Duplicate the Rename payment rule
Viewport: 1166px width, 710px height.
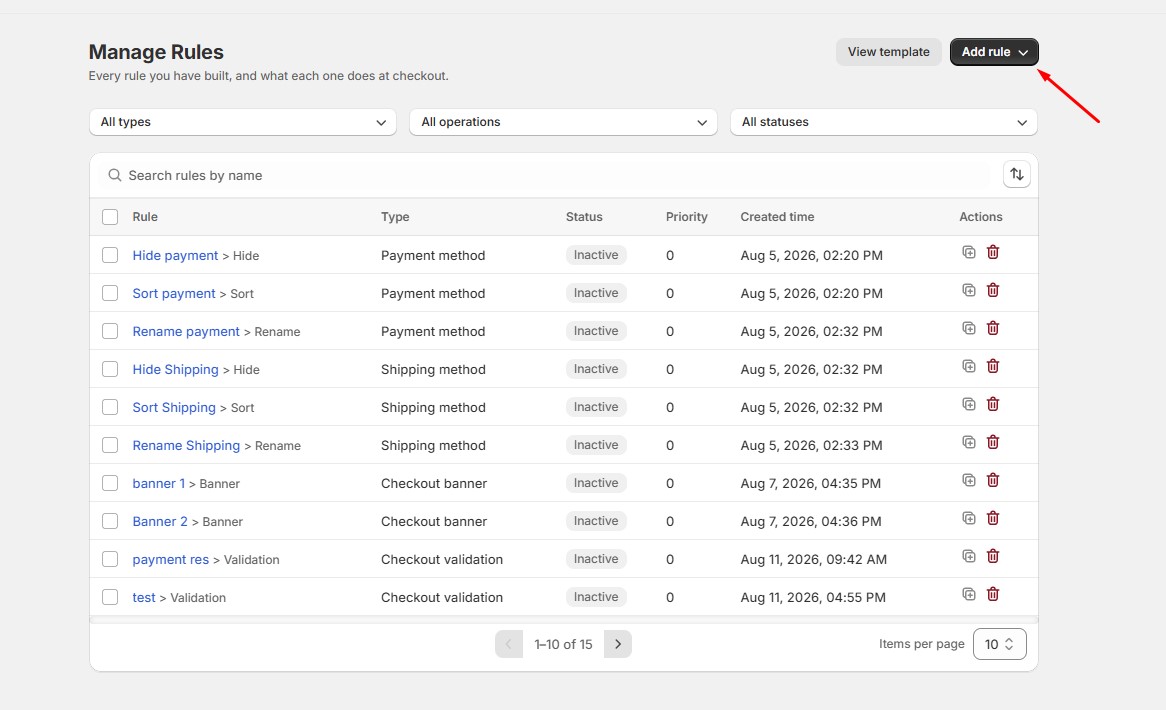click(x=968, y=328)
